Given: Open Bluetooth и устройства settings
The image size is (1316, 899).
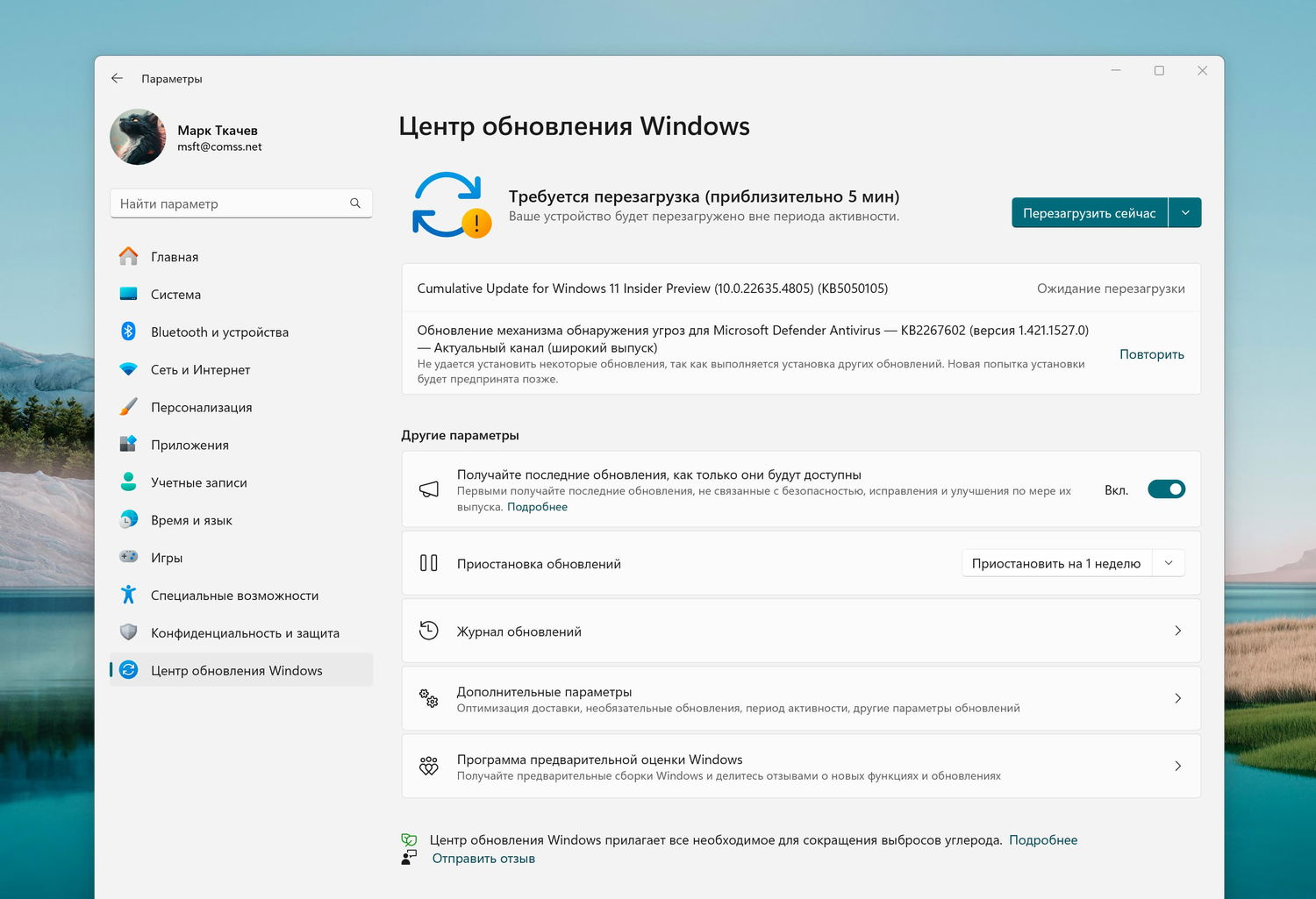Looking at the screenshot, I should tap(241, 332).
